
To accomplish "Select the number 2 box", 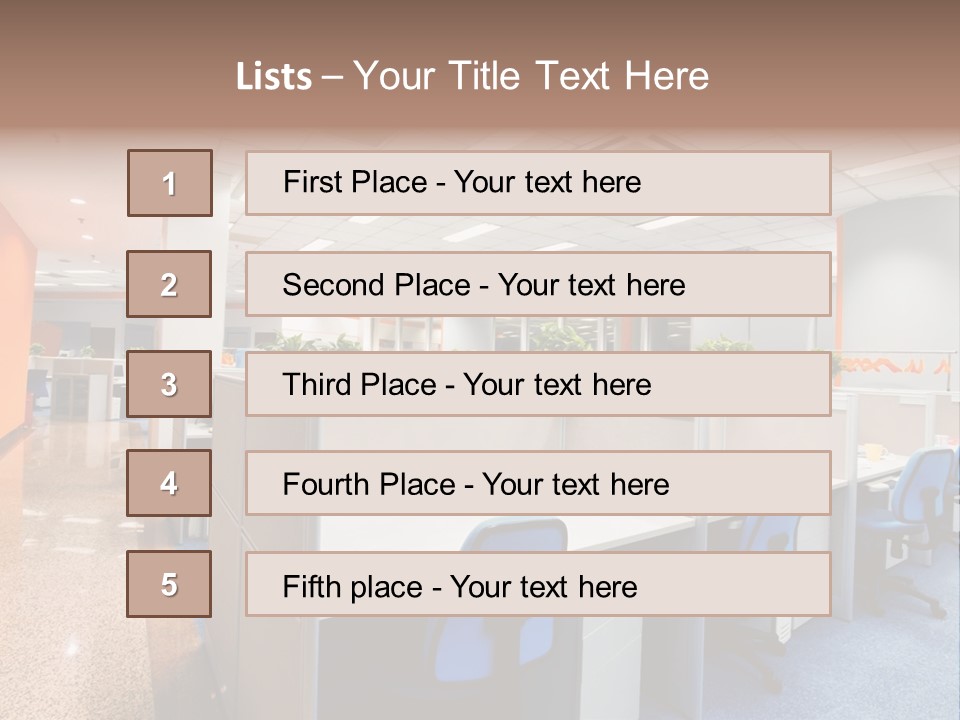I will coord(169,285).
